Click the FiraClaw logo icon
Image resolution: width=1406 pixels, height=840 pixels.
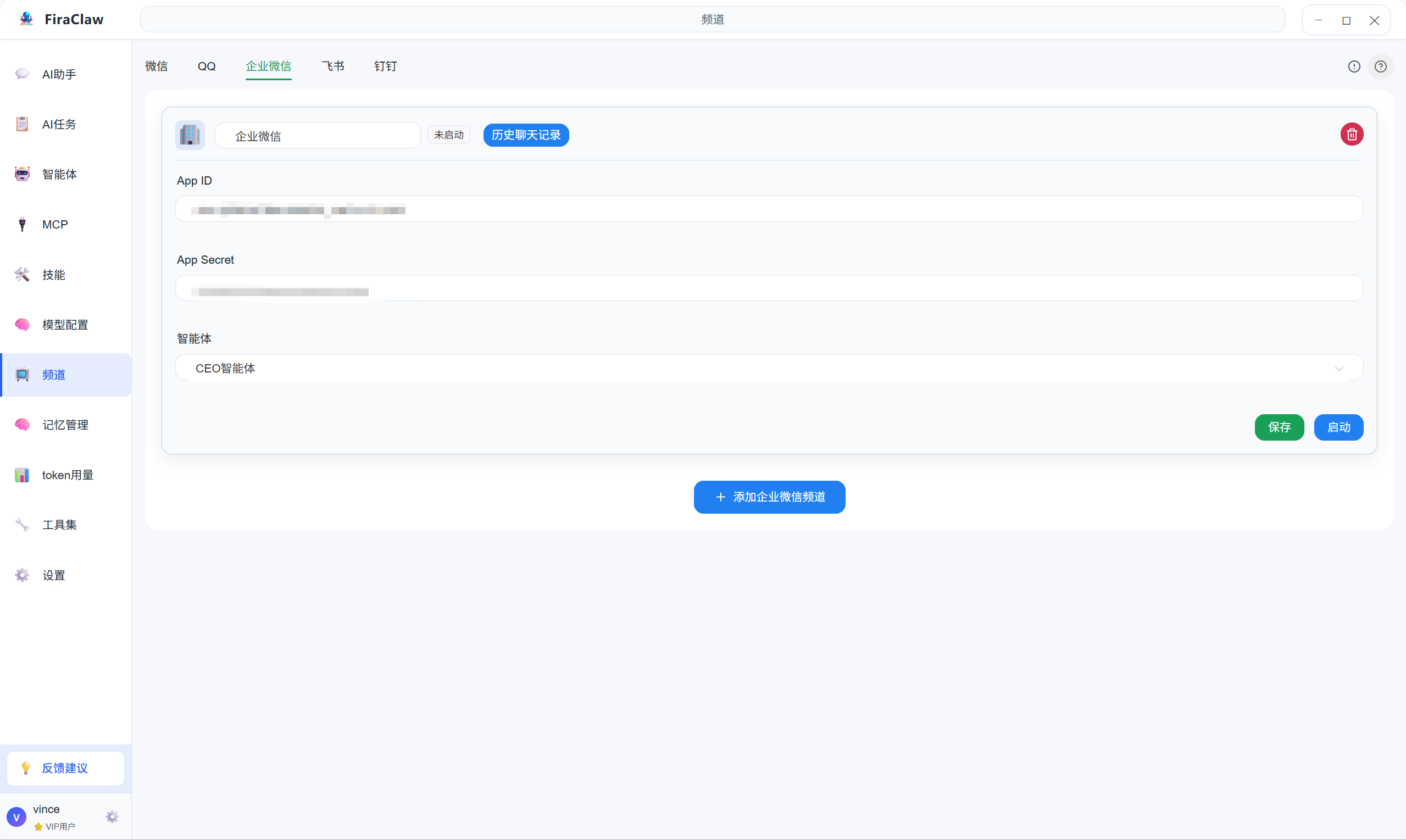click(x=26, y=19)
